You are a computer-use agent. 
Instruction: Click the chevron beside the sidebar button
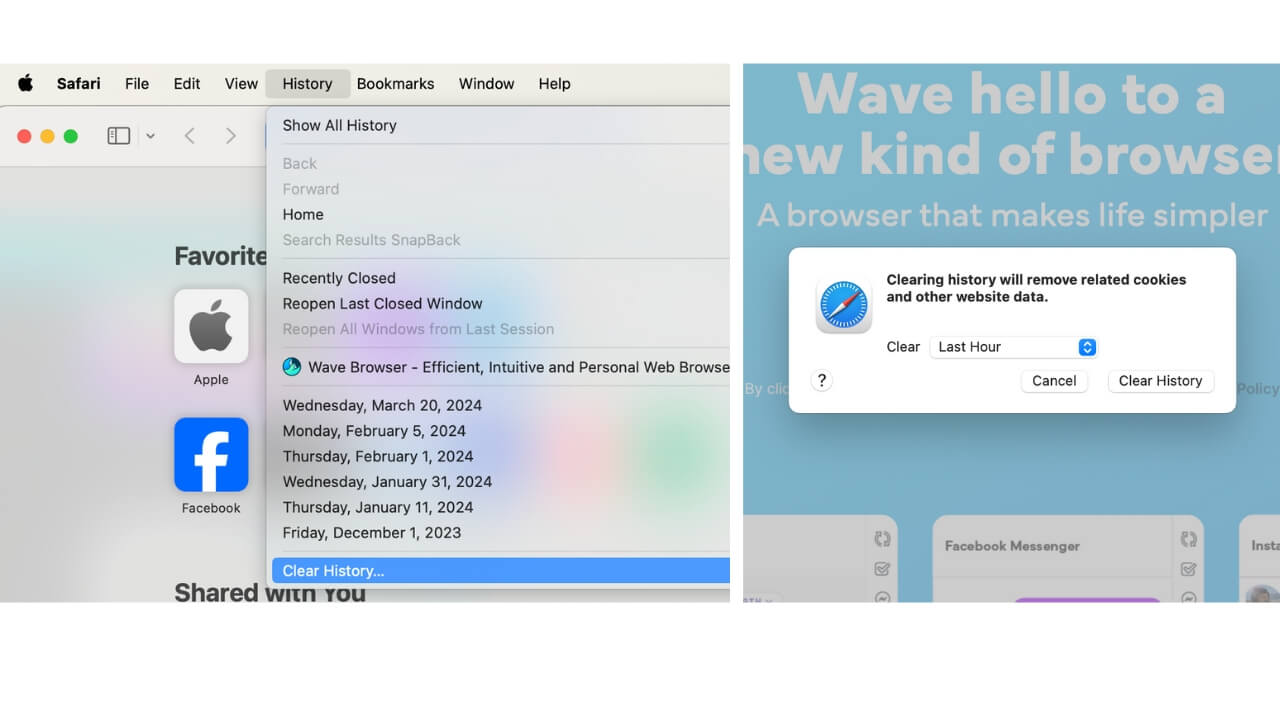point(150,135)
